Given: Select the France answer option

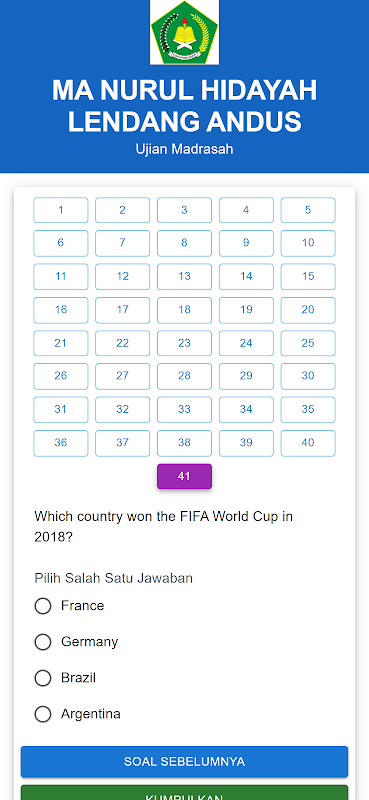Looking at the screenshot, I should [43, 606].
